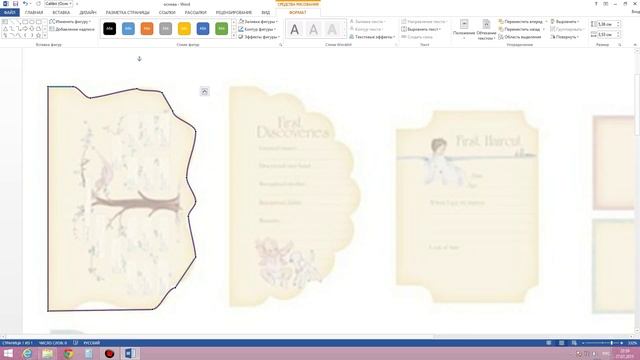The width and height of the screenshot is (640, 360).
Task: Open Обтекание текстом wrap menu
Action: (x=486, y=29)
